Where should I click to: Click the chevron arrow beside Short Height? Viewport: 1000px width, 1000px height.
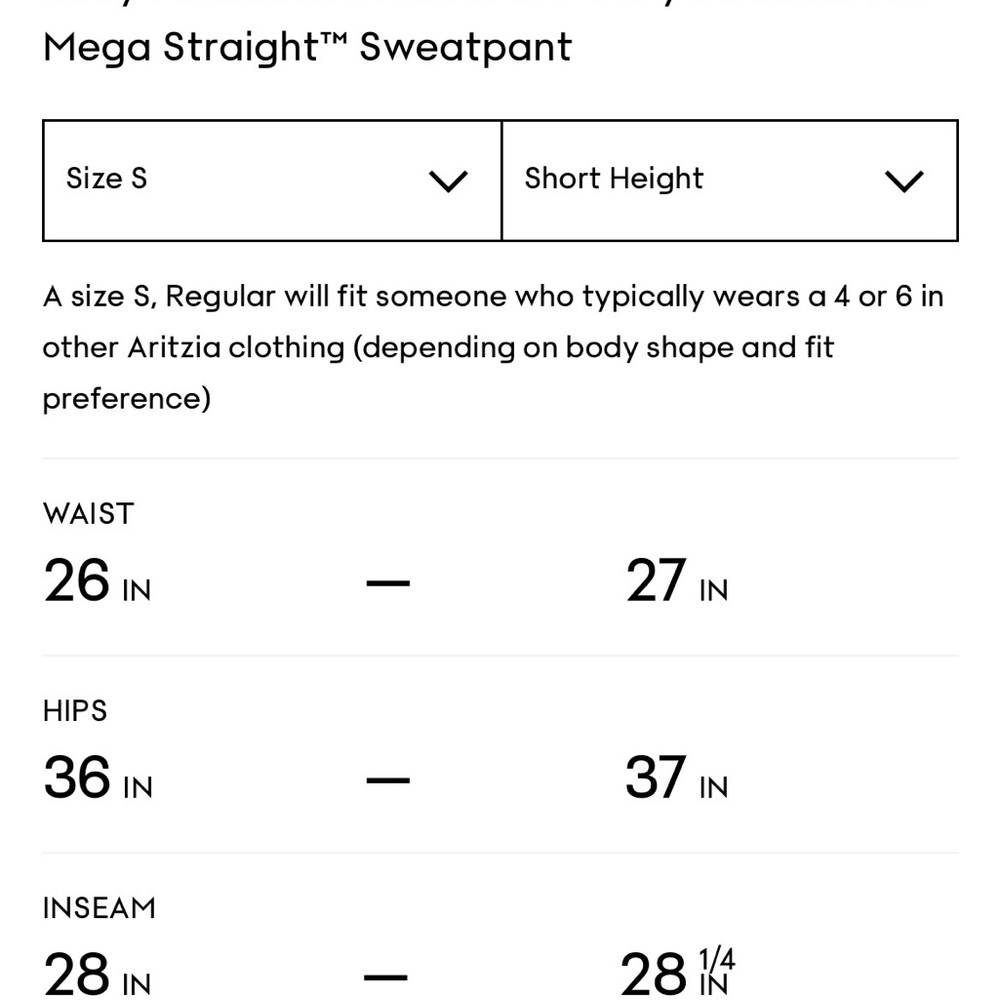[904, 181]
